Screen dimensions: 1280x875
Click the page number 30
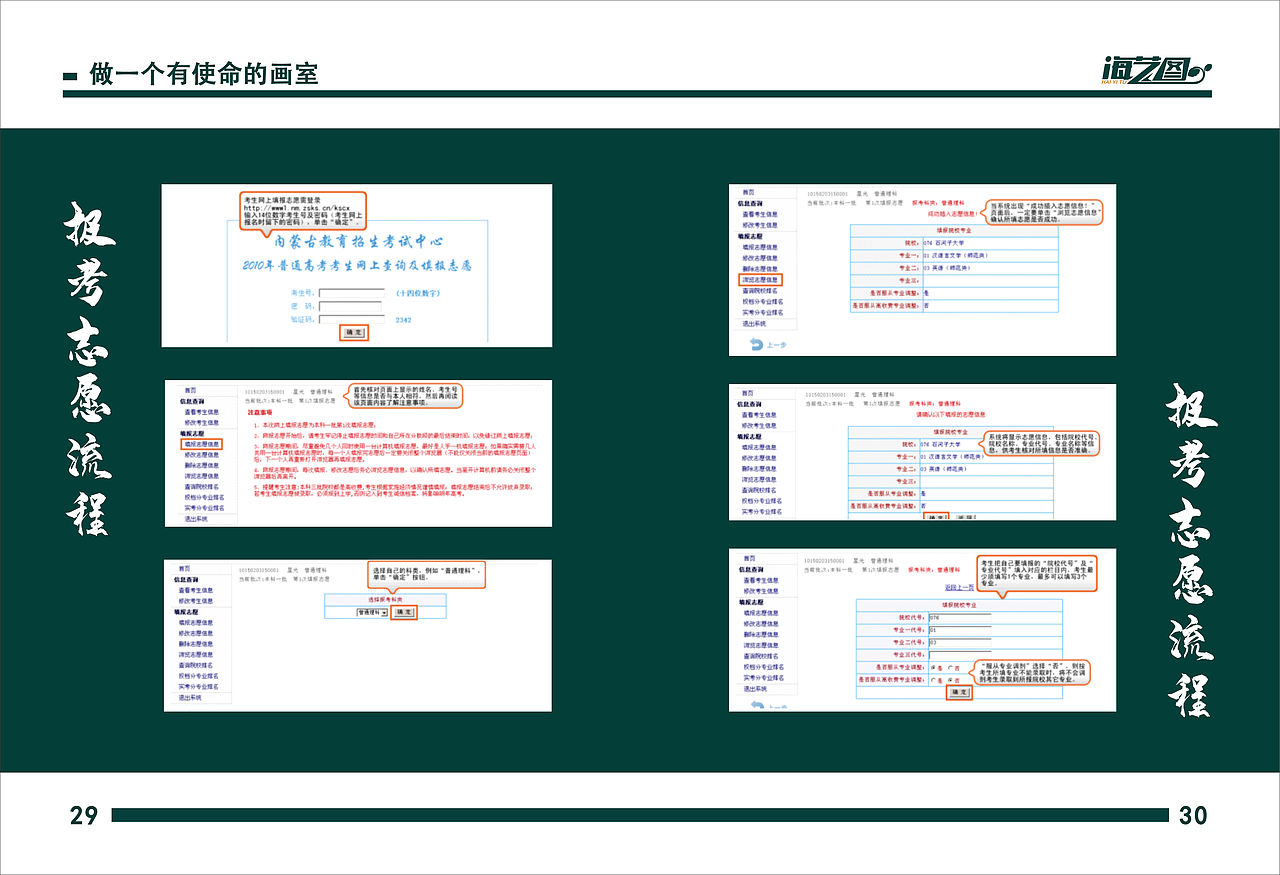tap(1194, 816)
